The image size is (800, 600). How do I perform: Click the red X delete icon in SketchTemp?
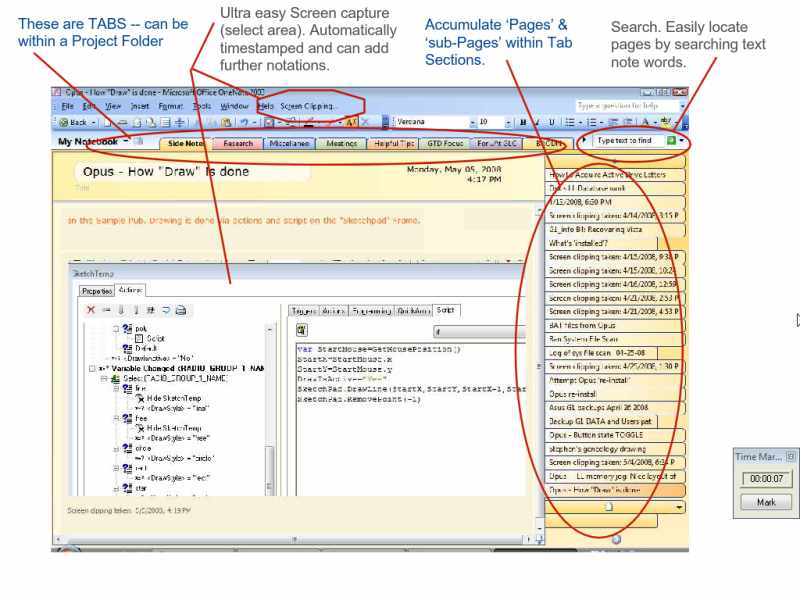click(x=91, y=310)
